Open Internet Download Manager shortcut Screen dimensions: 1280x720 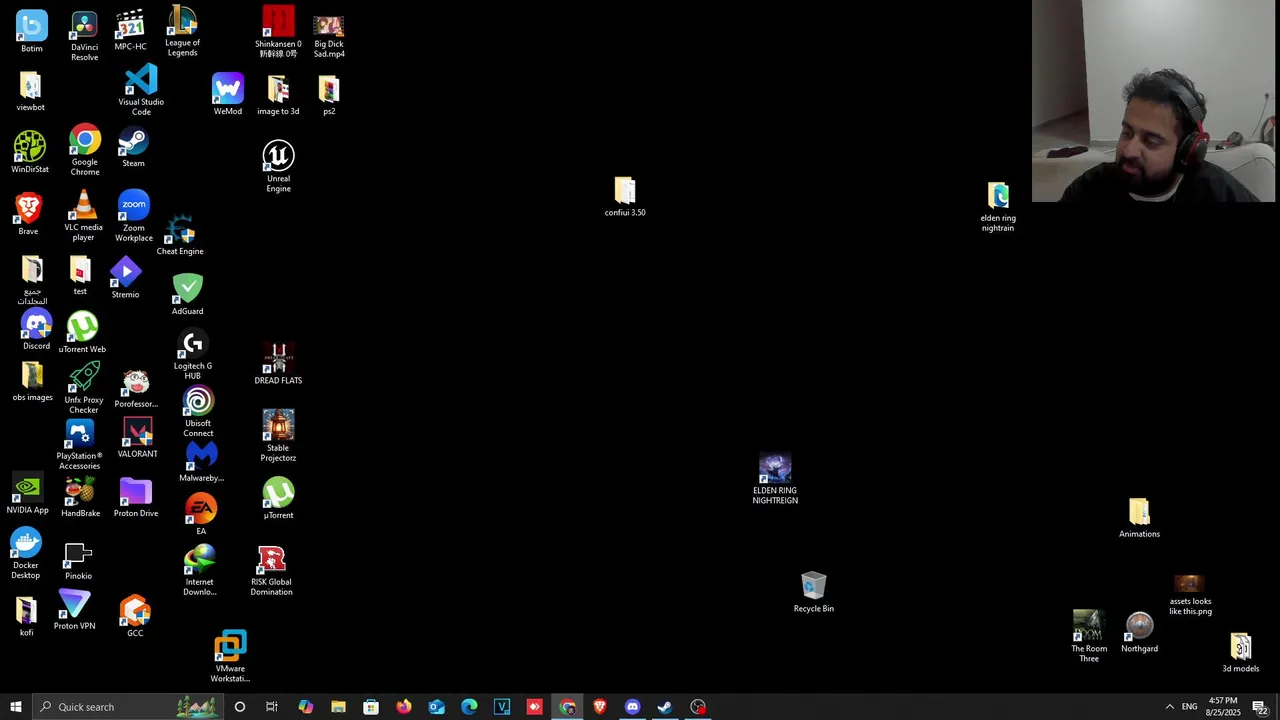[x=199, y=571]
